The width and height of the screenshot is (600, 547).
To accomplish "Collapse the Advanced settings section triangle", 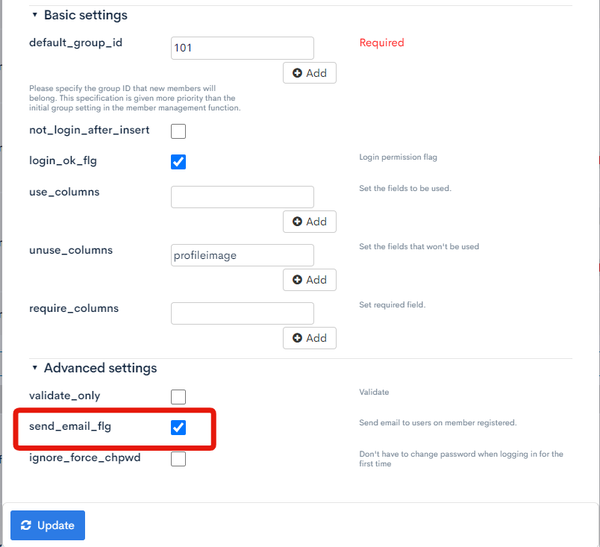I will (35, 368).
